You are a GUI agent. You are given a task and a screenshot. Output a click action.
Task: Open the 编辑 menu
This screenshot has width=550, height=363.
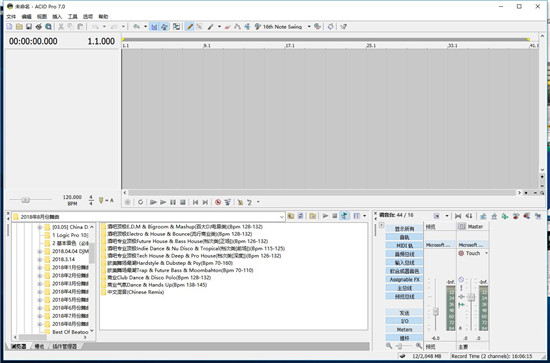27,16
